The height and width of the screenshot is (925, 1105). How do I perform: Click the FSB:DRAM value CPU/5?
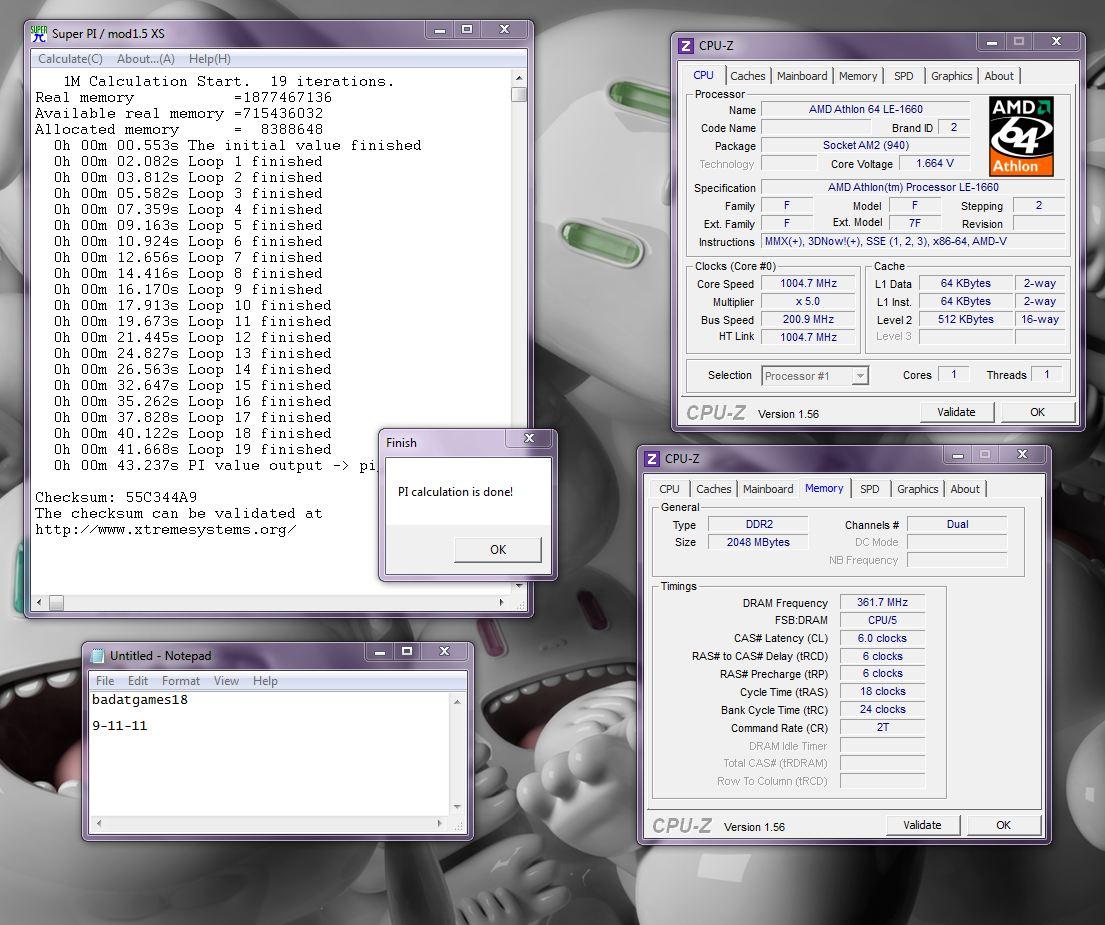click(x=882, y=621)
